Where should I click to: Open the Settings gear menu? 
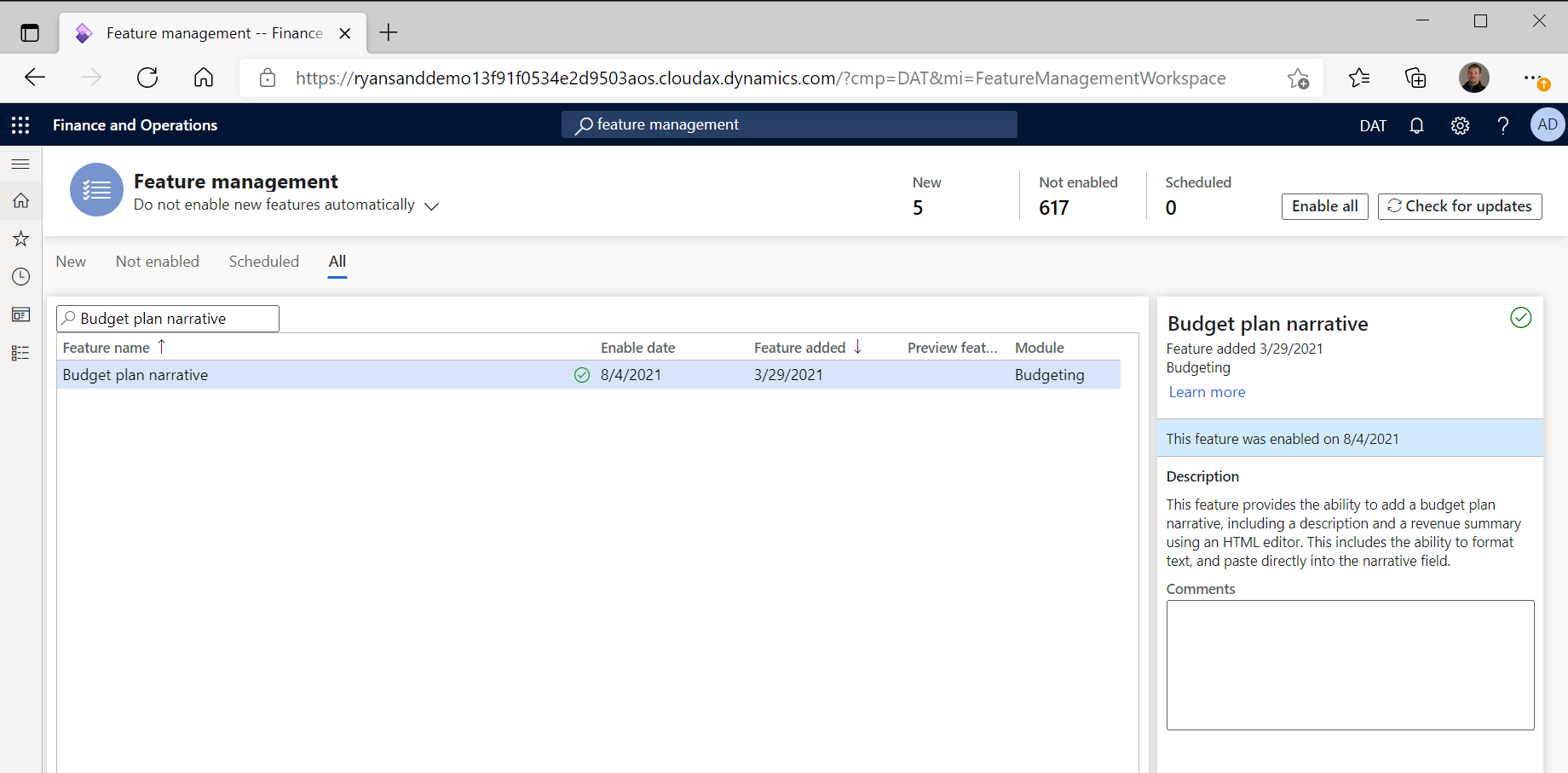tap(1460, 125)
